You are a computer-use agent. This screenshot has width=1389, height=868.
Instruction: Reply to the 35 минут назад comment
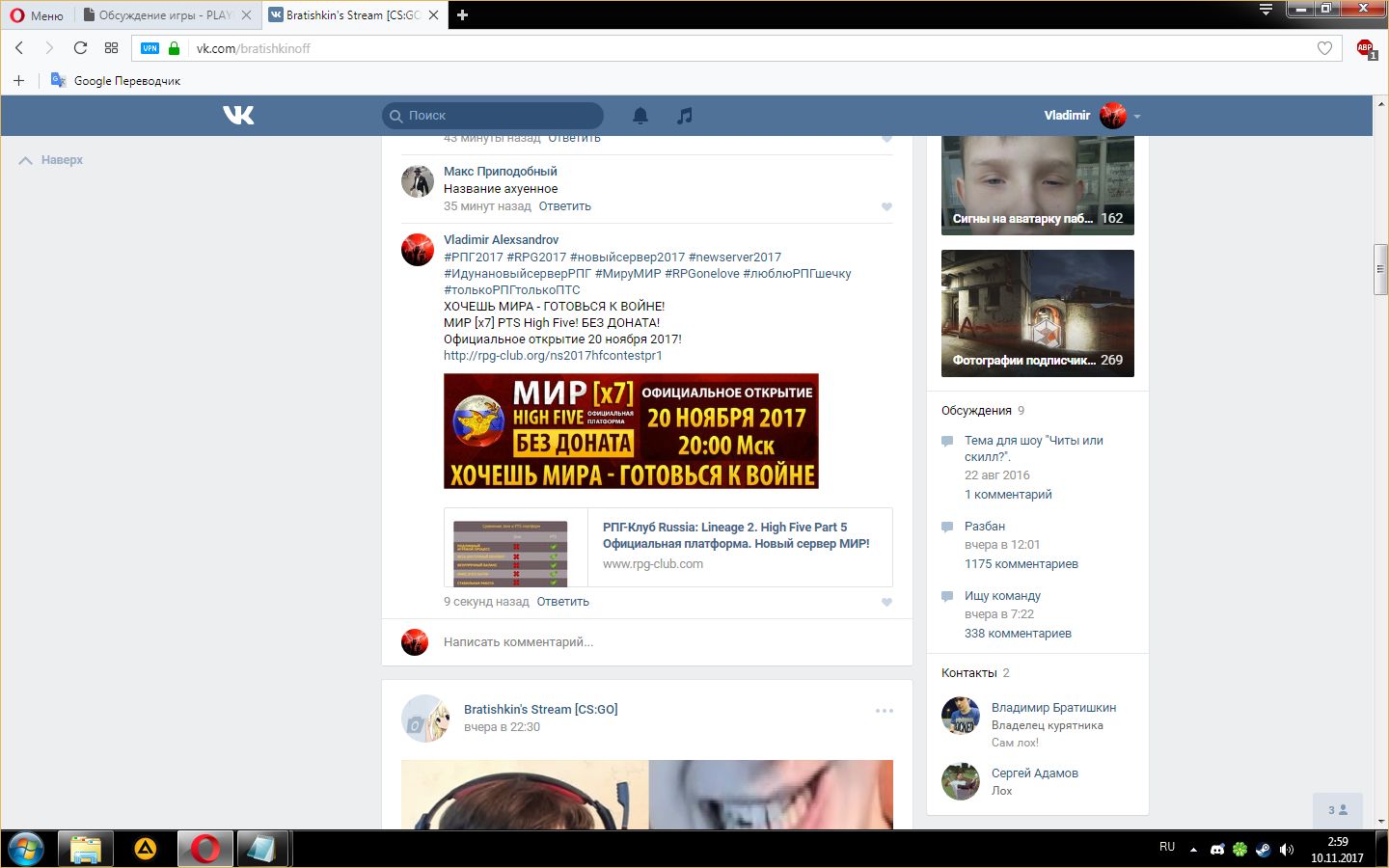[x=564, y=206]
